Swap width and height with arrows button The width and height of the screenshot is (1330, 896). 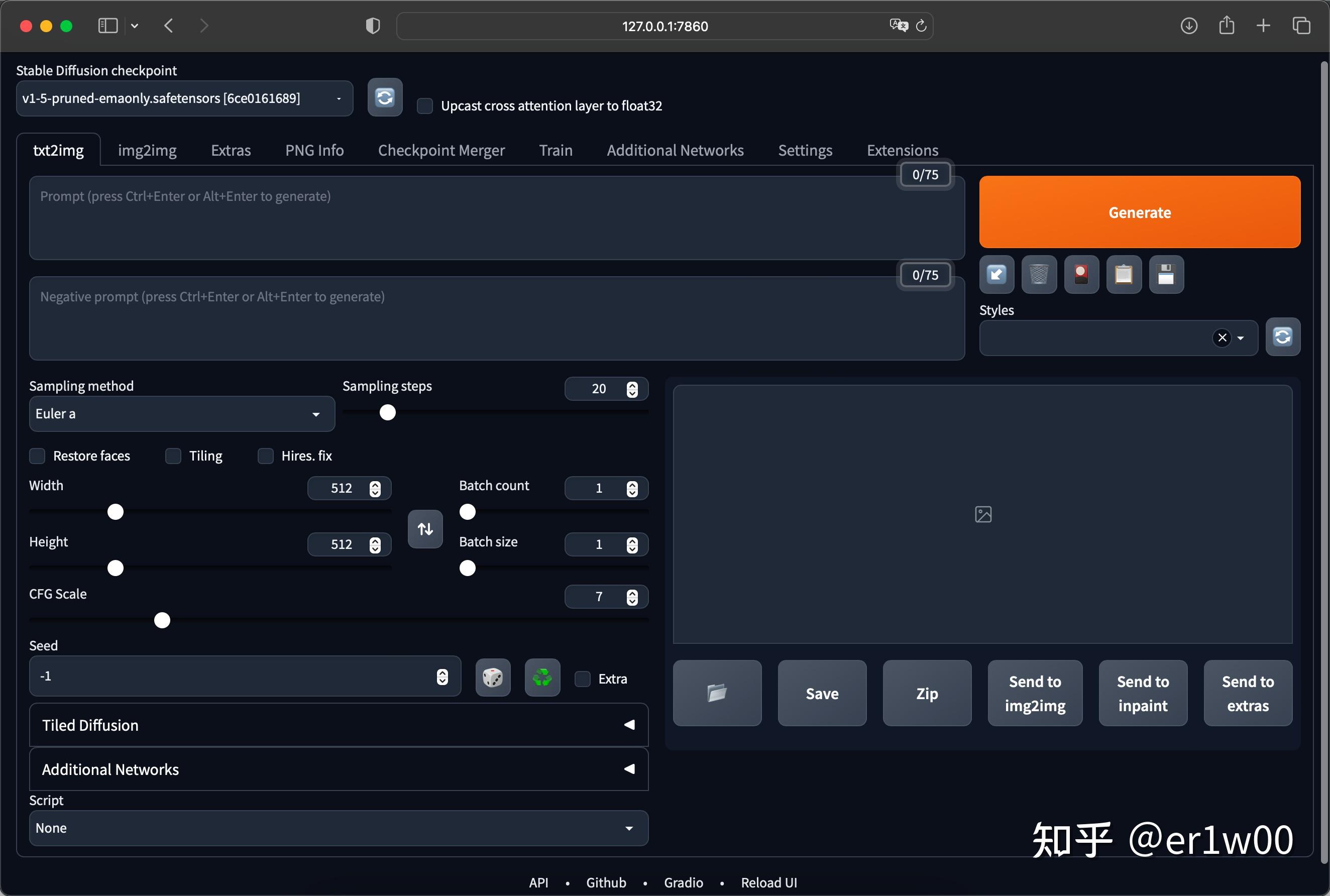pos(425,529)
